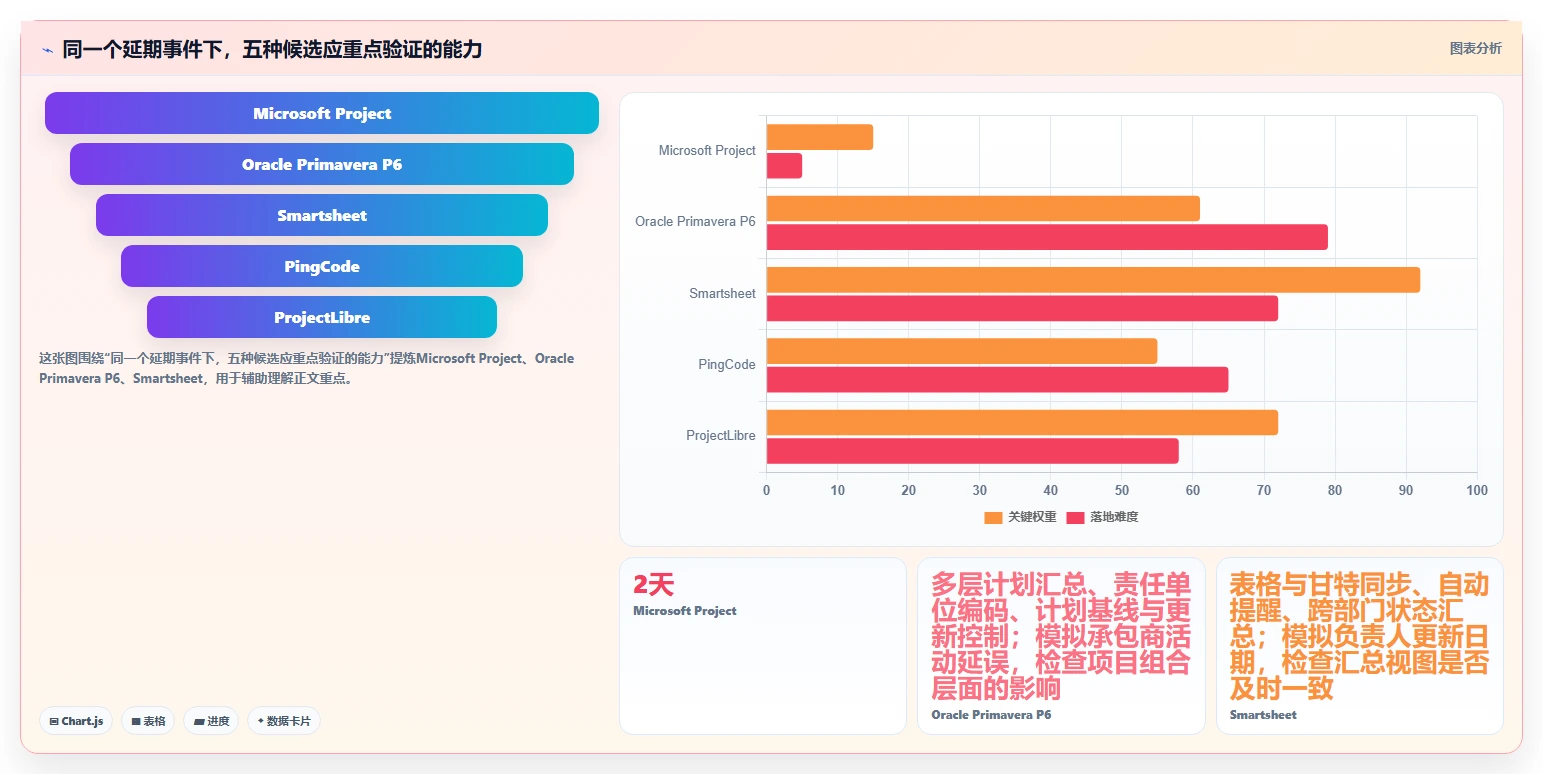Click the 2天 value in the data card
Image resolution: width=1543 pixels, height=774 pixels.
click(654, 585)
